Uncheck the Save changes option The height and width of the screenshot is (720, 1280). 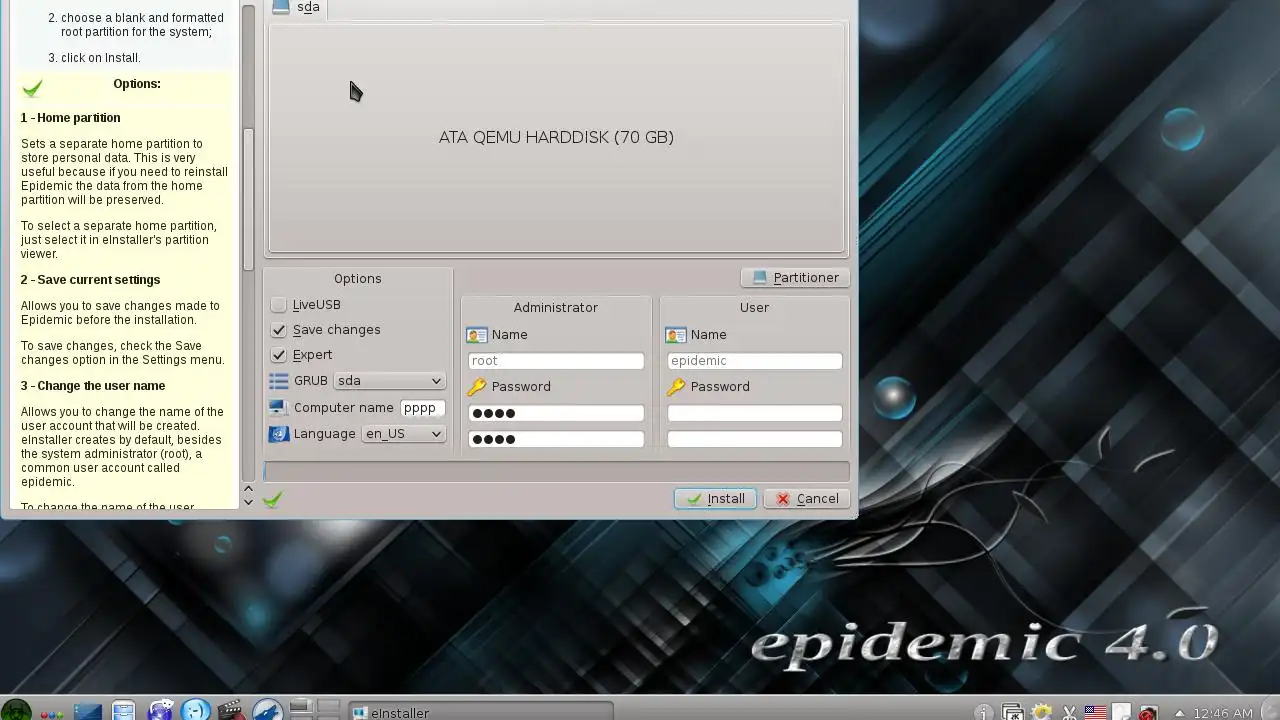[279, 329]
